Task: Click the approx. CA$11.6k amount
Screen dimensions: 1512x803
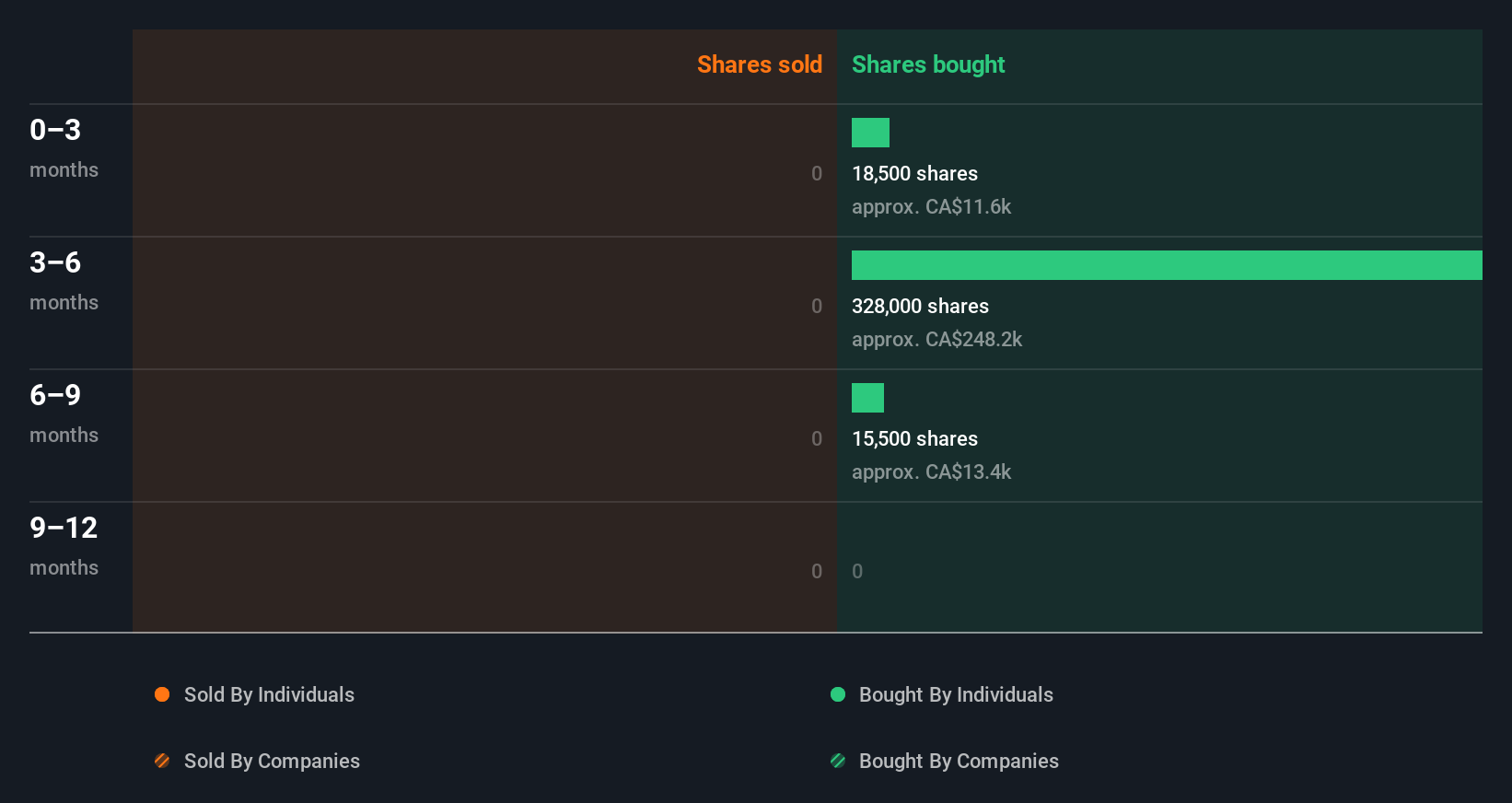Action: pos(931,206)
